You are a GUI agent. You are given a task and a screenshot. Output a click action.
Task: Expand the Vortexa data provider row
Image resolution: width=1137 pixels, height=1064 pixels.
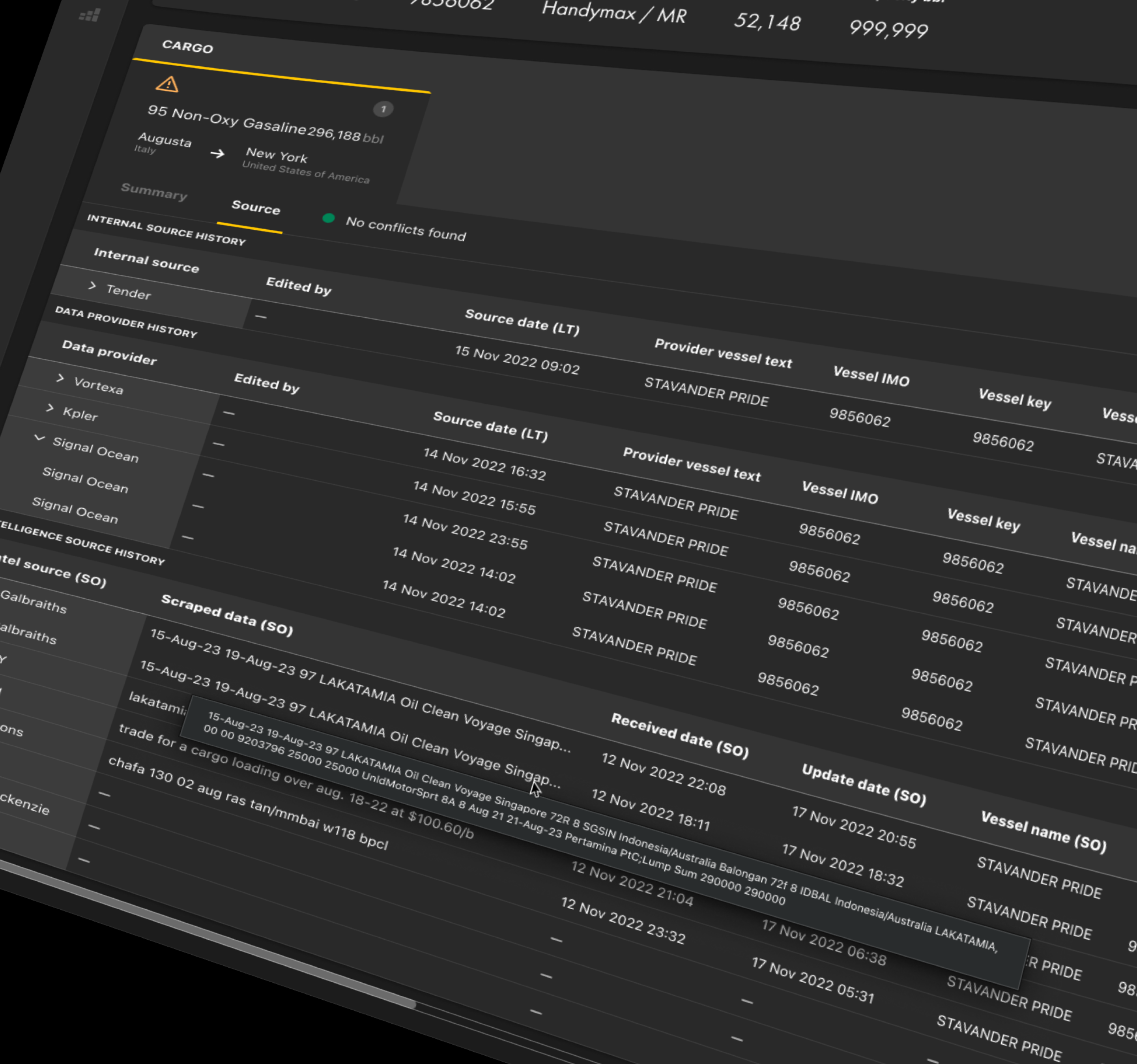coord(60,378)
